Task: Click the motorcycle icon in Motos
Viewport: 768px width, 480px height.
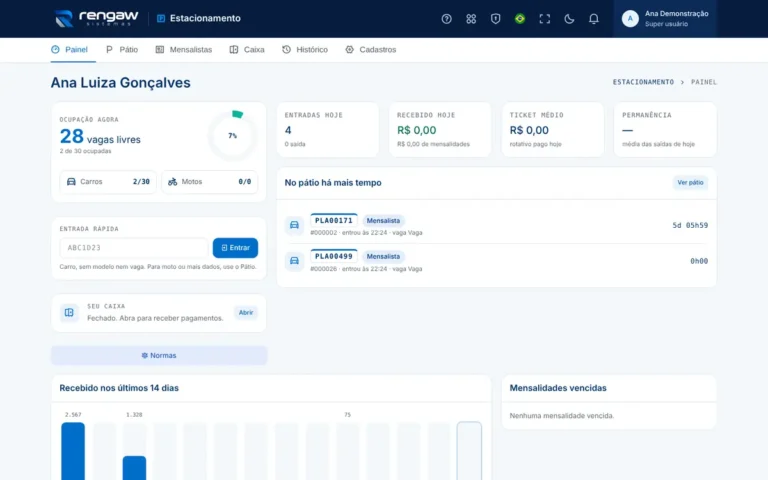Action: (x=172, y=182)
